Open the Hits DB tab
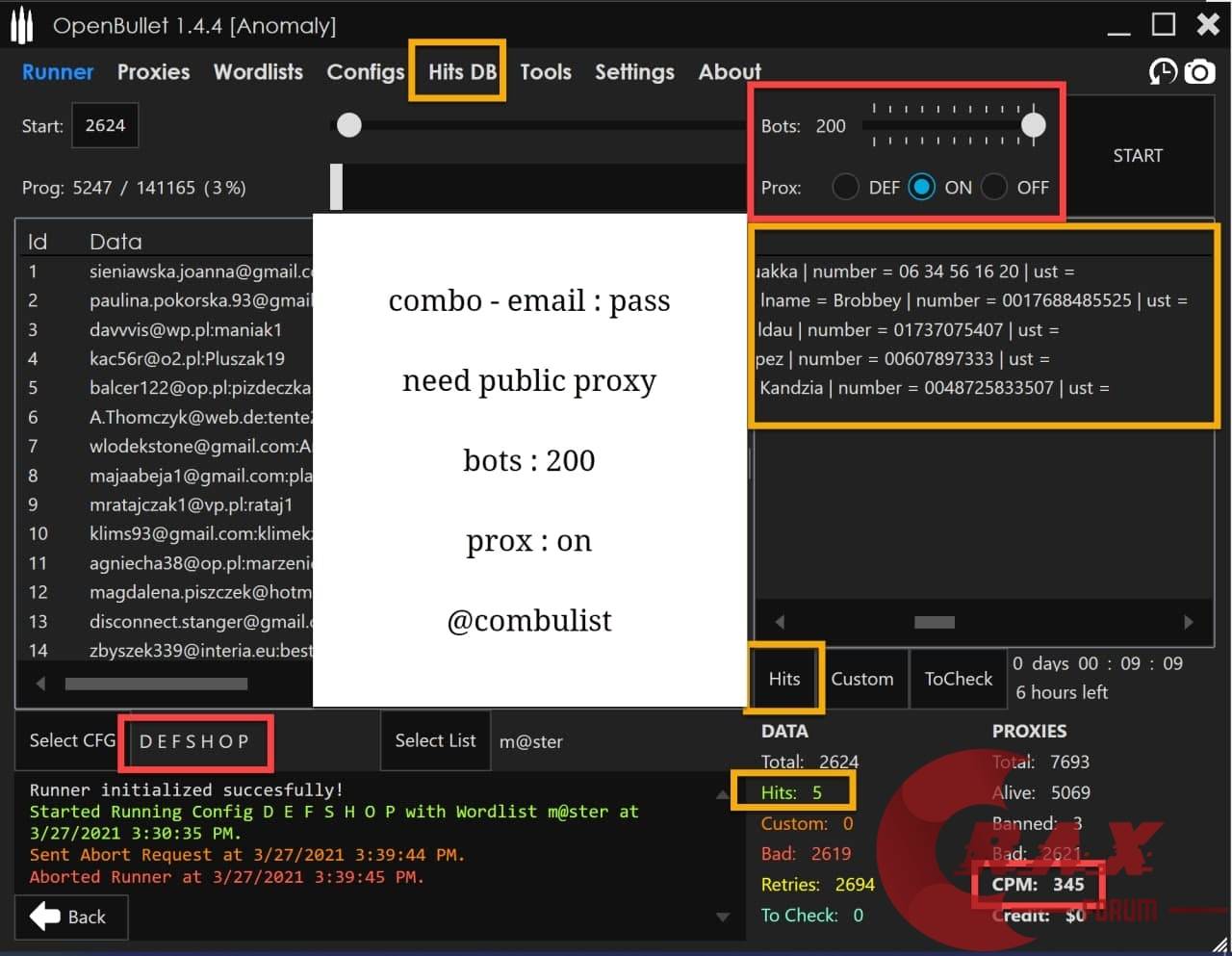Viewport: 1232px width, 956px height. point(462,72)
